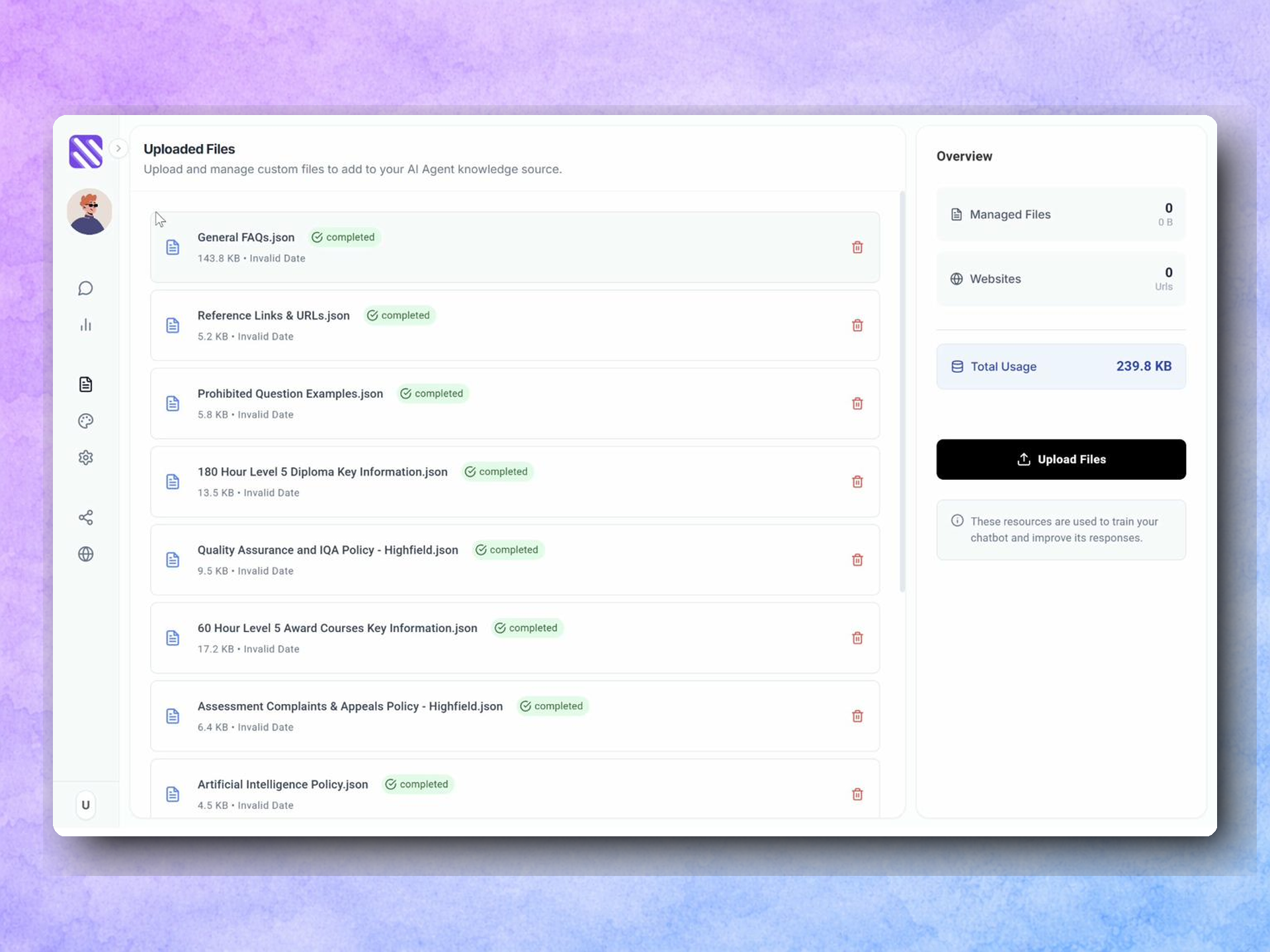
Task: Select the Total Usage summary card
Action: 1060,366
